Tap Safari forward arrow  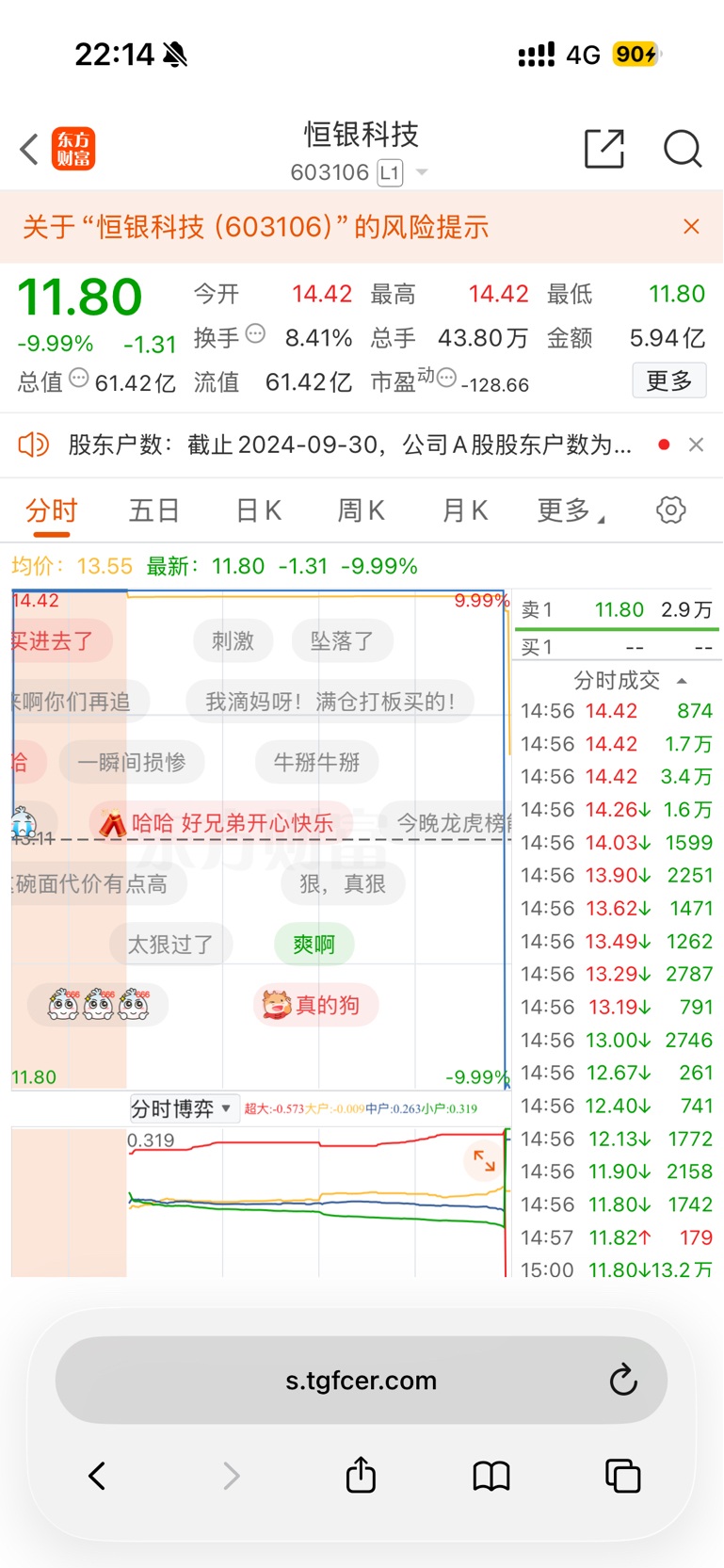click(x=231, y=1476)
